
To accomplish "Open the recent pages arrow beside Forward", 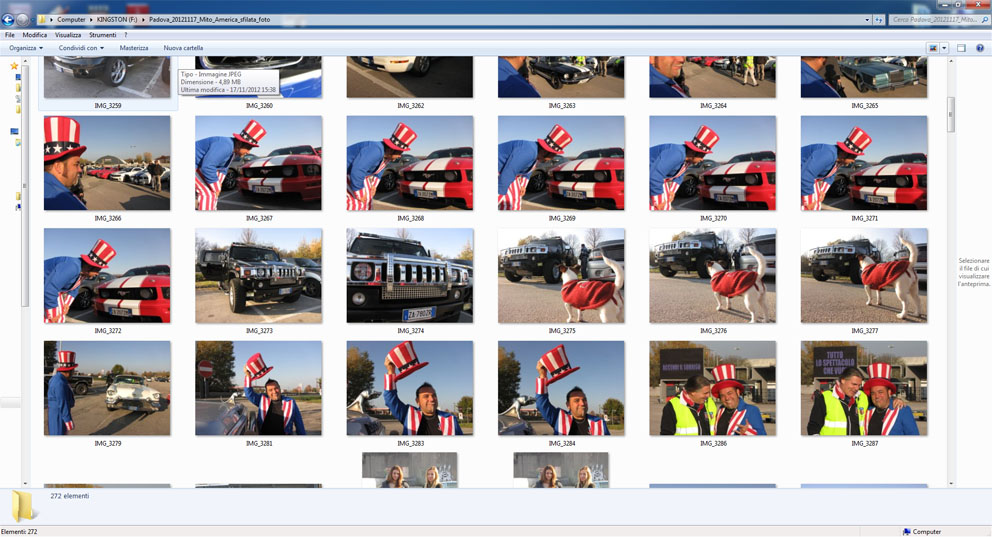I will pos(32,20).
